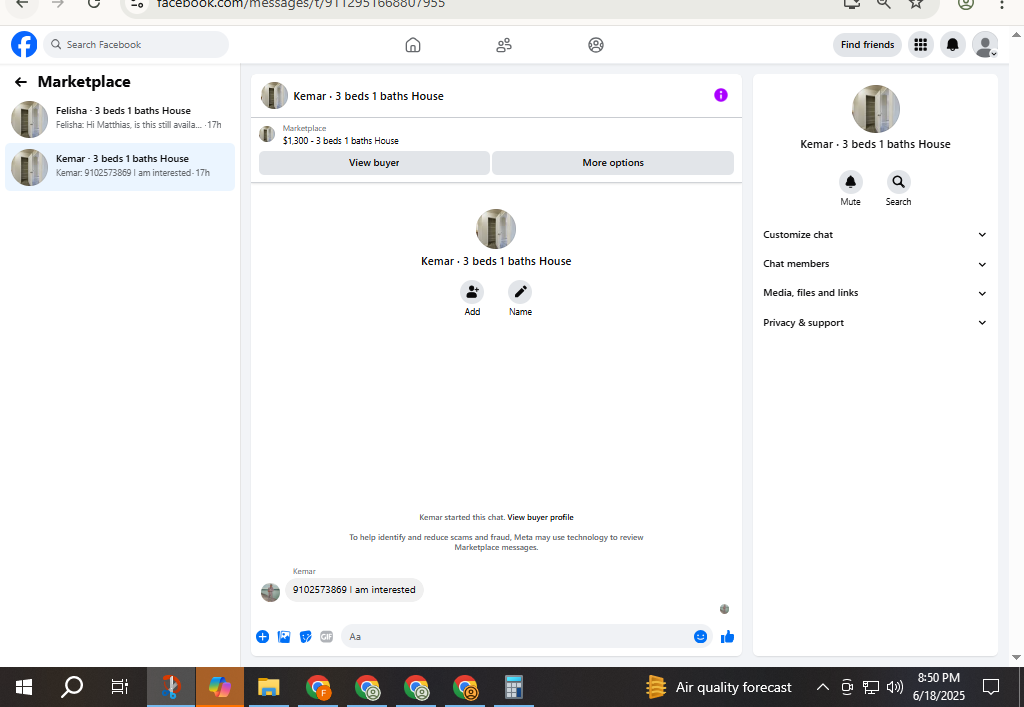Image resolution: width=1024 pixels, height=707 pixels.
Task: Open Felisha's 3 beds conversation
Action: pyautogui.click(x=120, y=119)
